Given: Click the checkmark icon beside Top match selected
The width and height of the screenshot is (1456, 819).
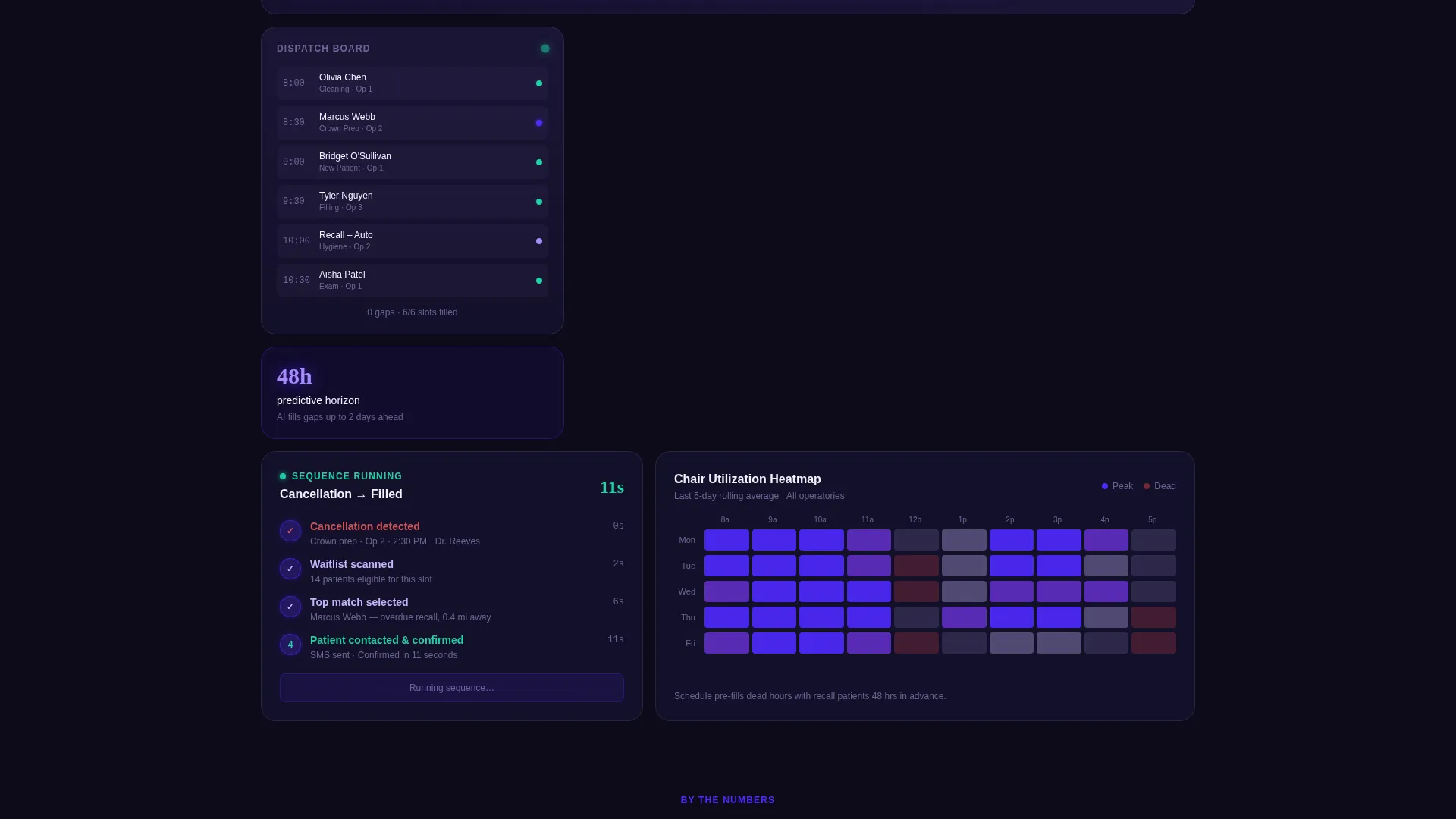Looking at the screenshot, I should pyautogui.click(x=290, y=607).
